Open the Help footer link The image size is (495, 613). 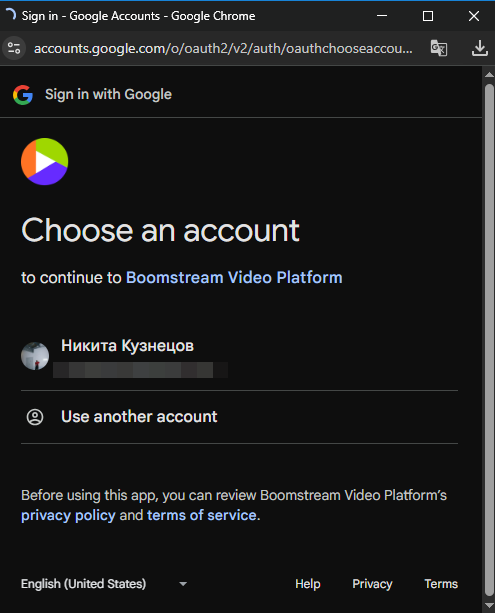308,584
